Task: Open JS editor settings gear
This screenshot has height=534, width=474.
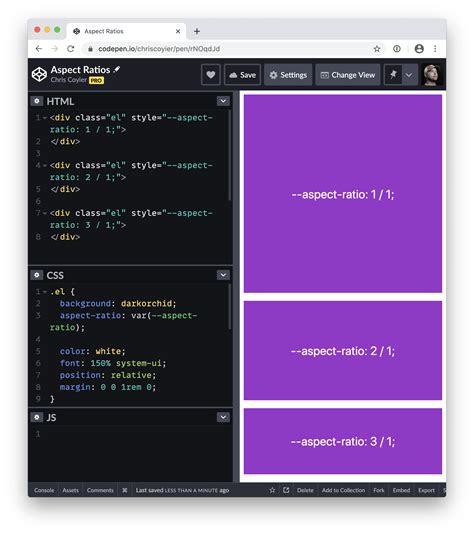Action: [x=37, y=417]
